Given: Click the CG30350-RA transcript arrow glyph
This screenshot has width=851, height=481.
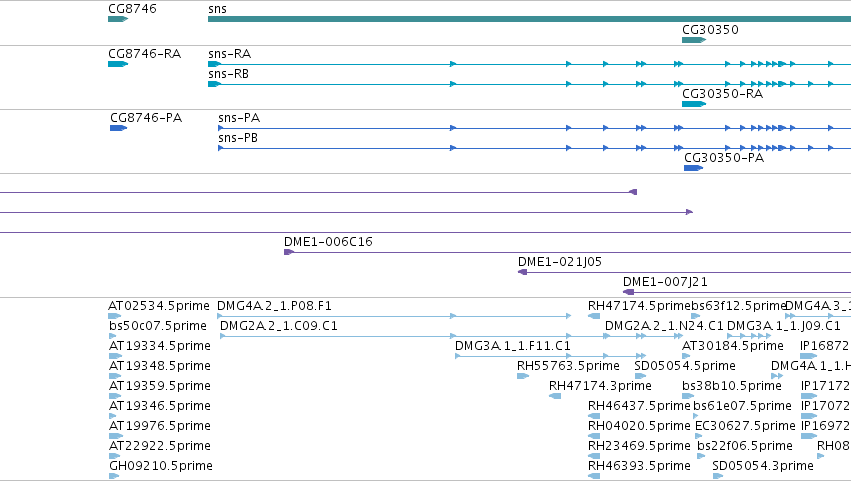Looking at the screenshot, I should pos(694,104).
